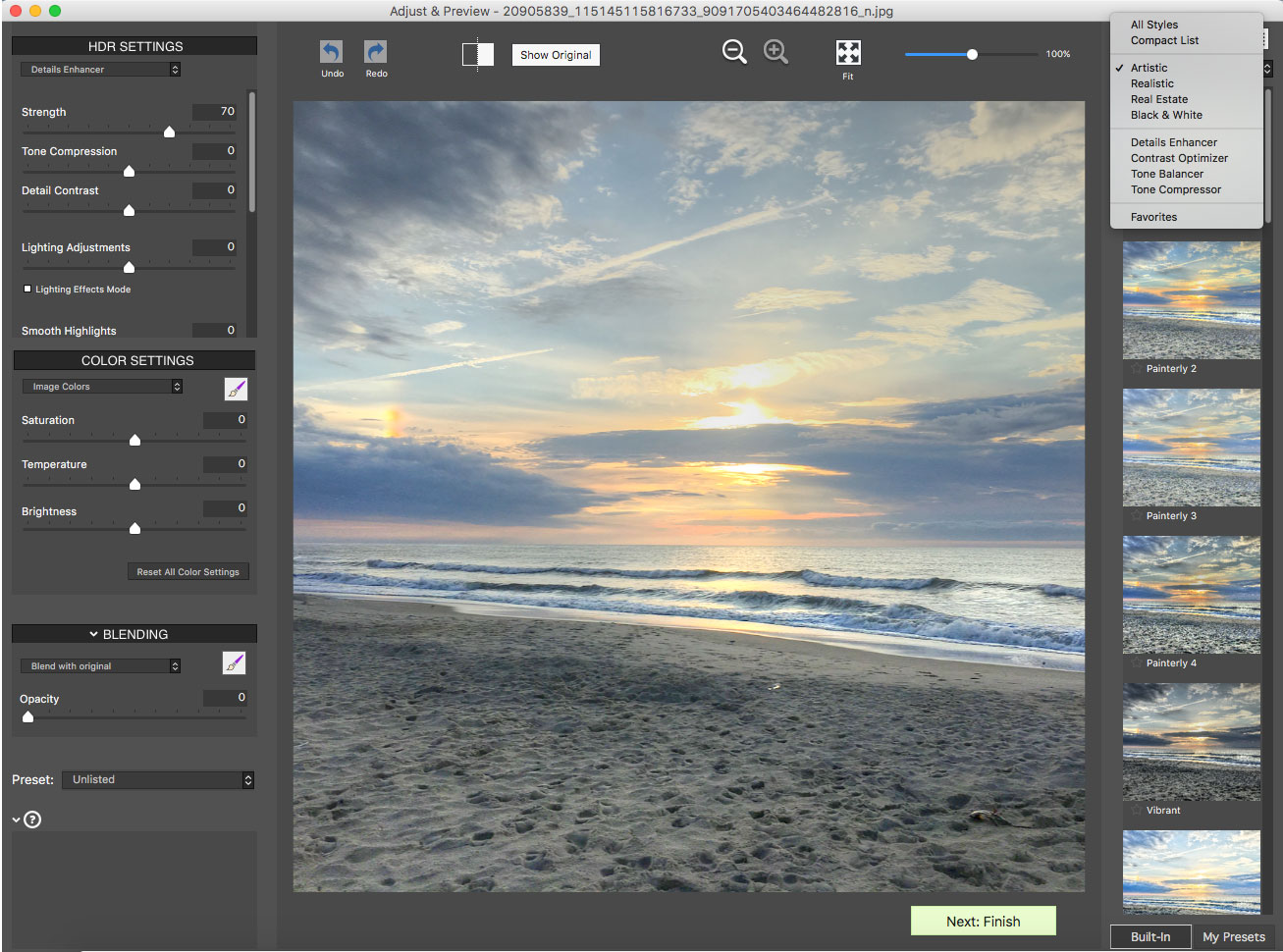The image size is (1283, 952).
Task: Click the Saturation slider handle
Action: (134, 440)
